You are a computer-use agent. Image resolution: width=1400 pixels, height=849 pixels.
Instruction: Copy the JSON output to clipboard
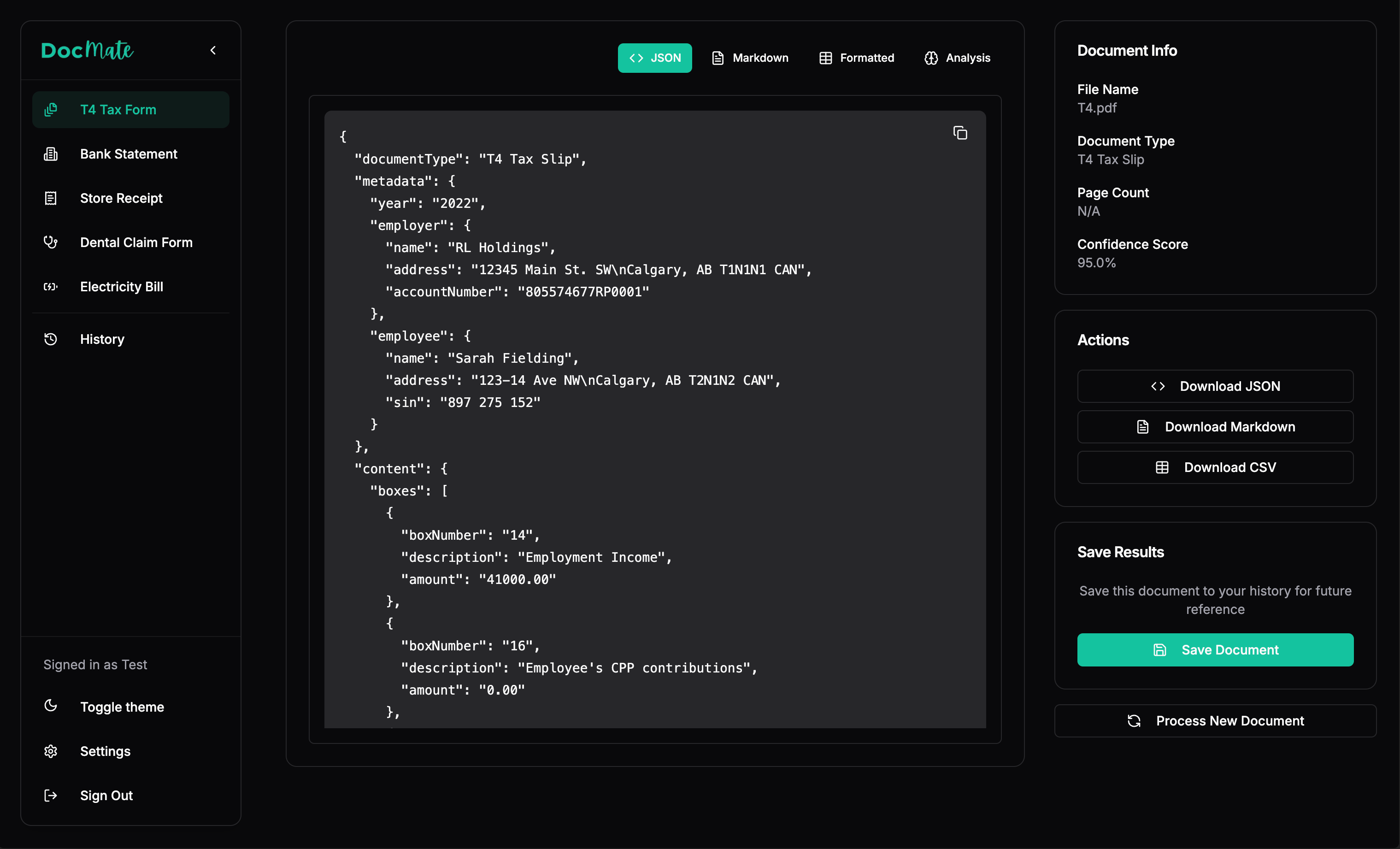(x=959, y=133)
